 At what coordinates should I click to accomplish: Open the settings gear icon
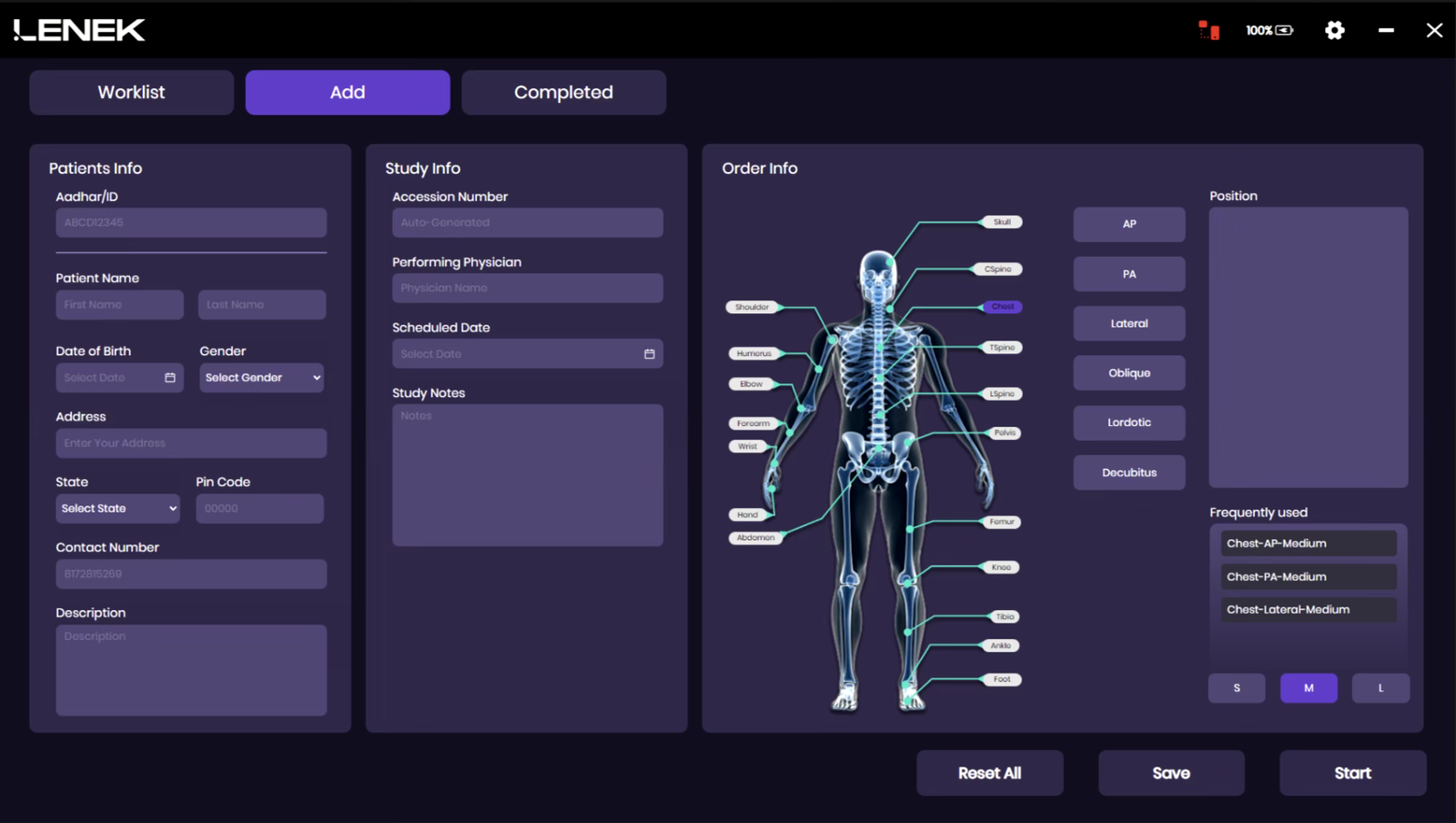pos(1334,30)
